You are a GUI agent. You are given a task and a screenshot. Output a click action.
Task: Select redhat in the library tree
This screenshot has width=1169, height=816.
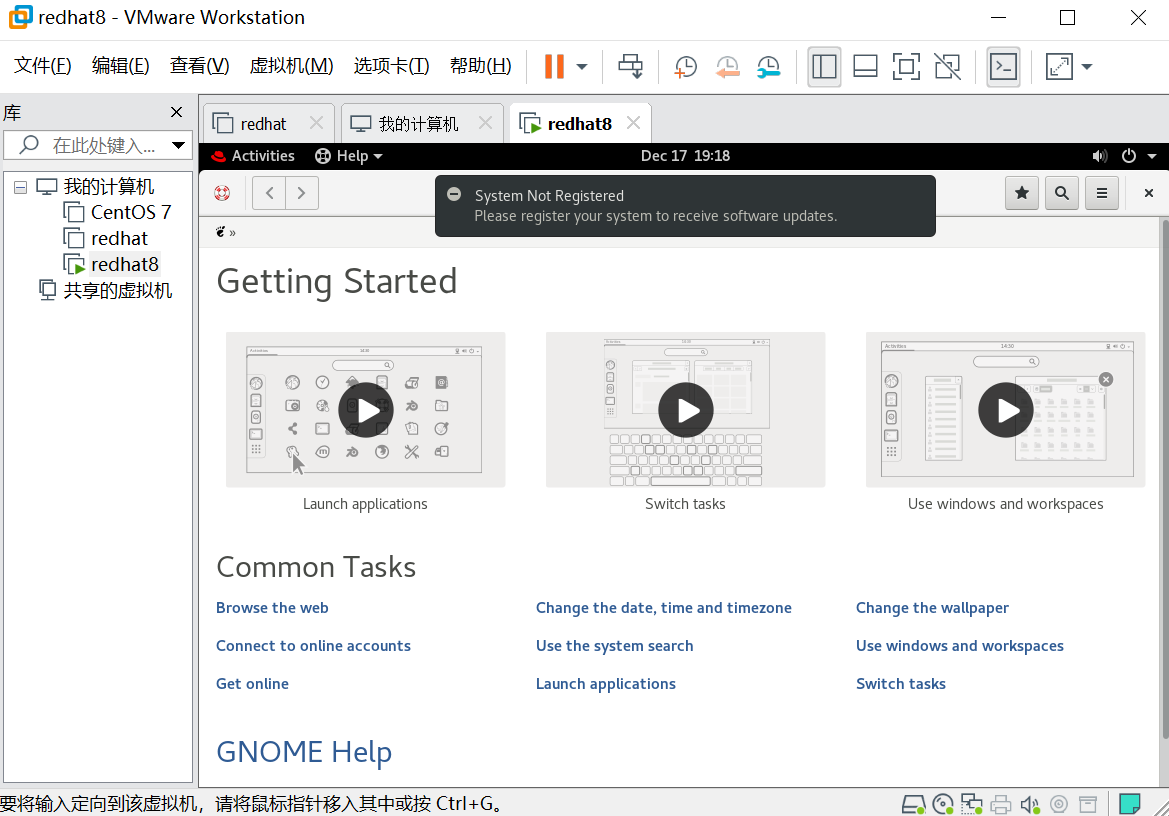119,238
